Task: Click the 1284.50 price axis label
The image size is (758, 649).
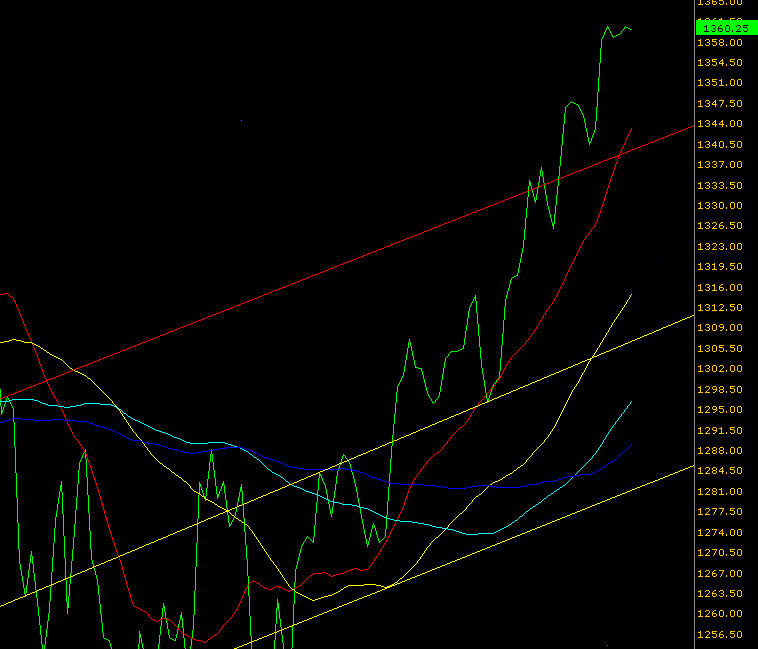Action: 720,471
